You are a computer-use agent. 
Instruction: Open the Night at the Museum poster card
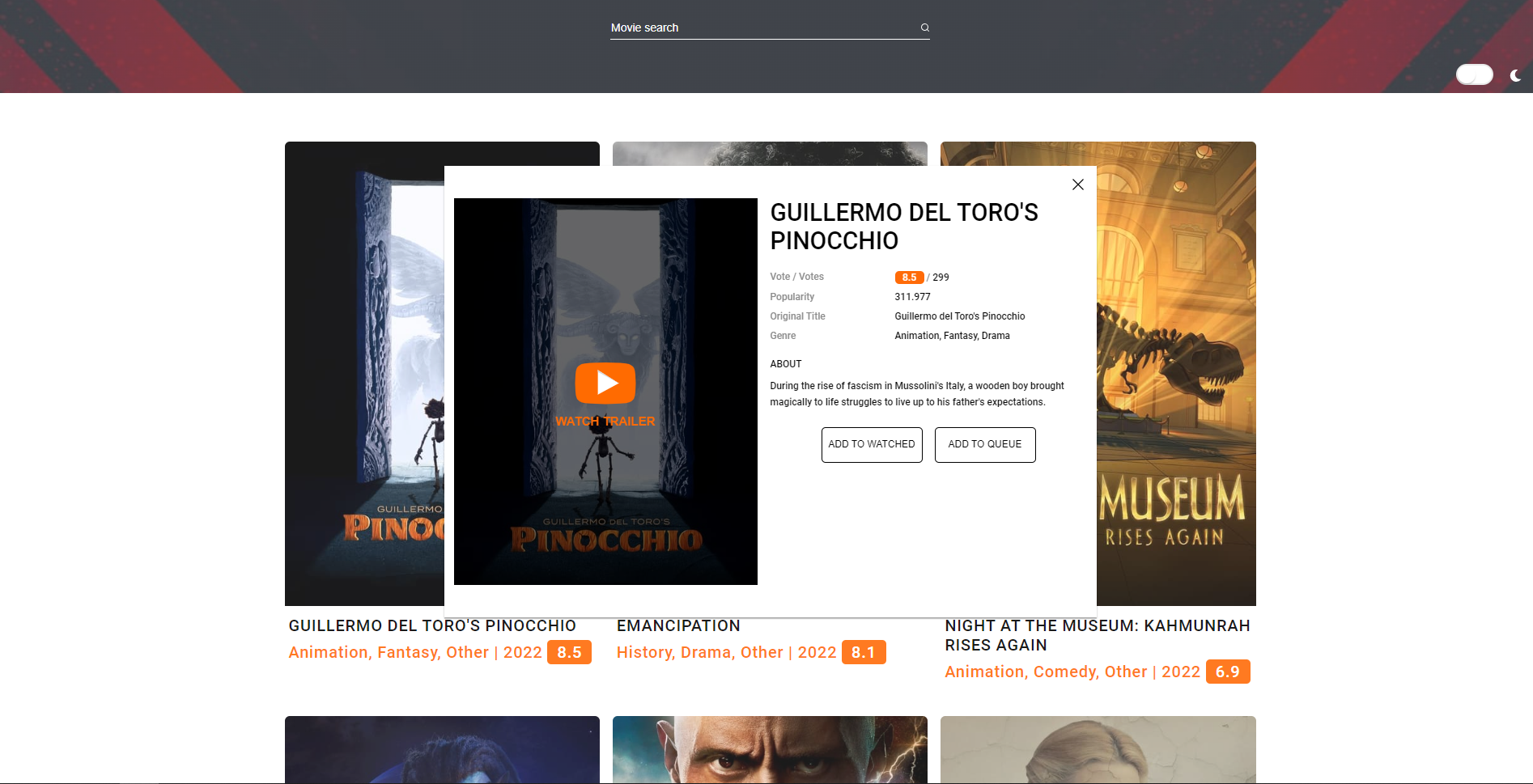click(1176, 374)
